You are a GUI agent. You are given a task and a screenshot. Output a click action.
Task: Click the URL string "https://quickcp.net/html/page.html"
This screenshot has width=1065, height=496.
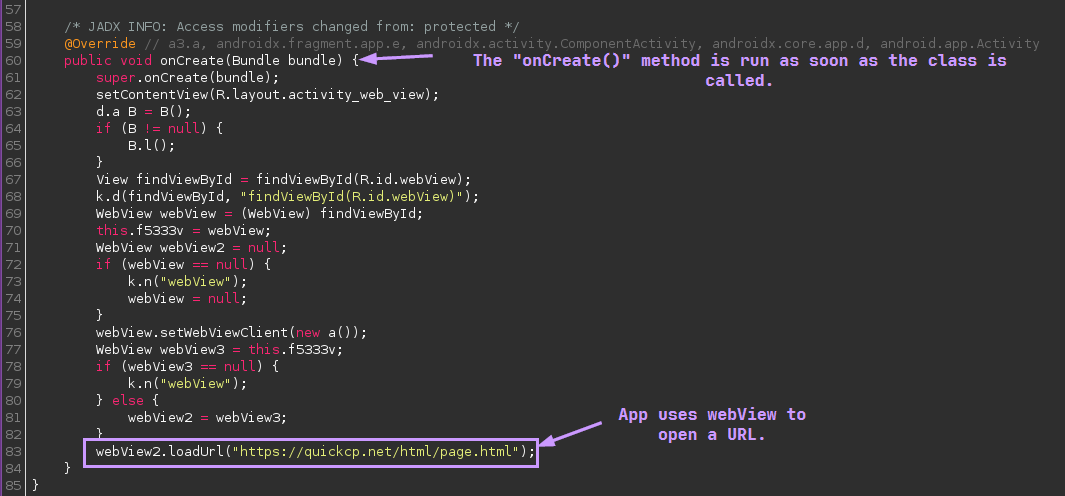[376, 452]
